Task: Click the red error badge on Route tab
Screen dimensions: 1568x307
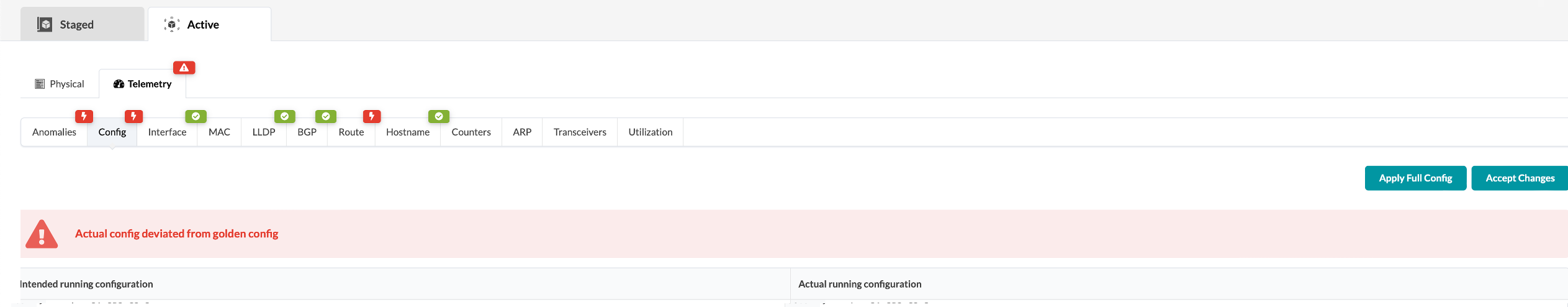Action: (x=371, y=116)
